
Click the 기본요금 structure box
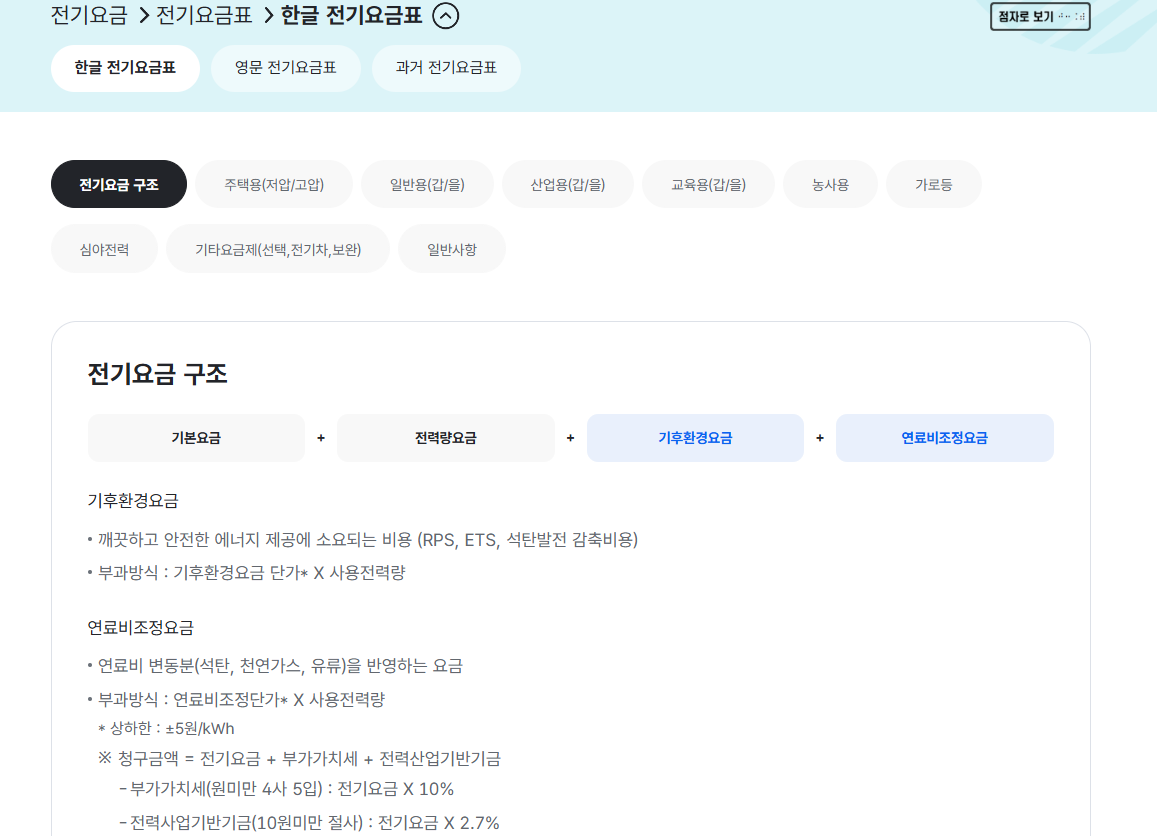196,438
